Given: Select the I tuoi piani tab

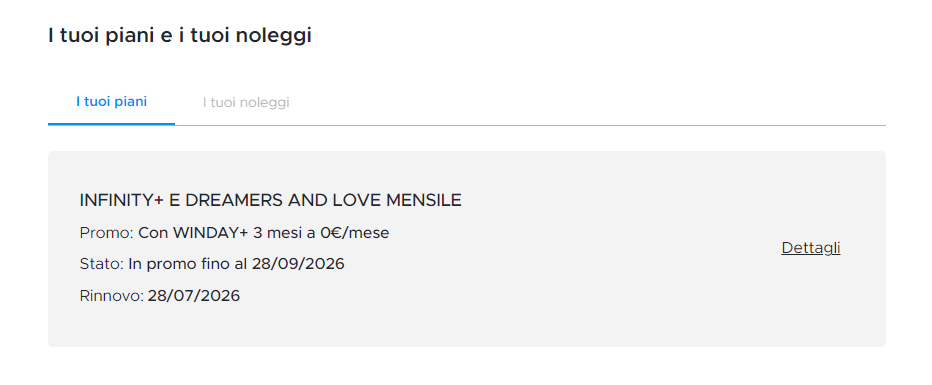Looking at the screenshot, I should pos(111,102).
